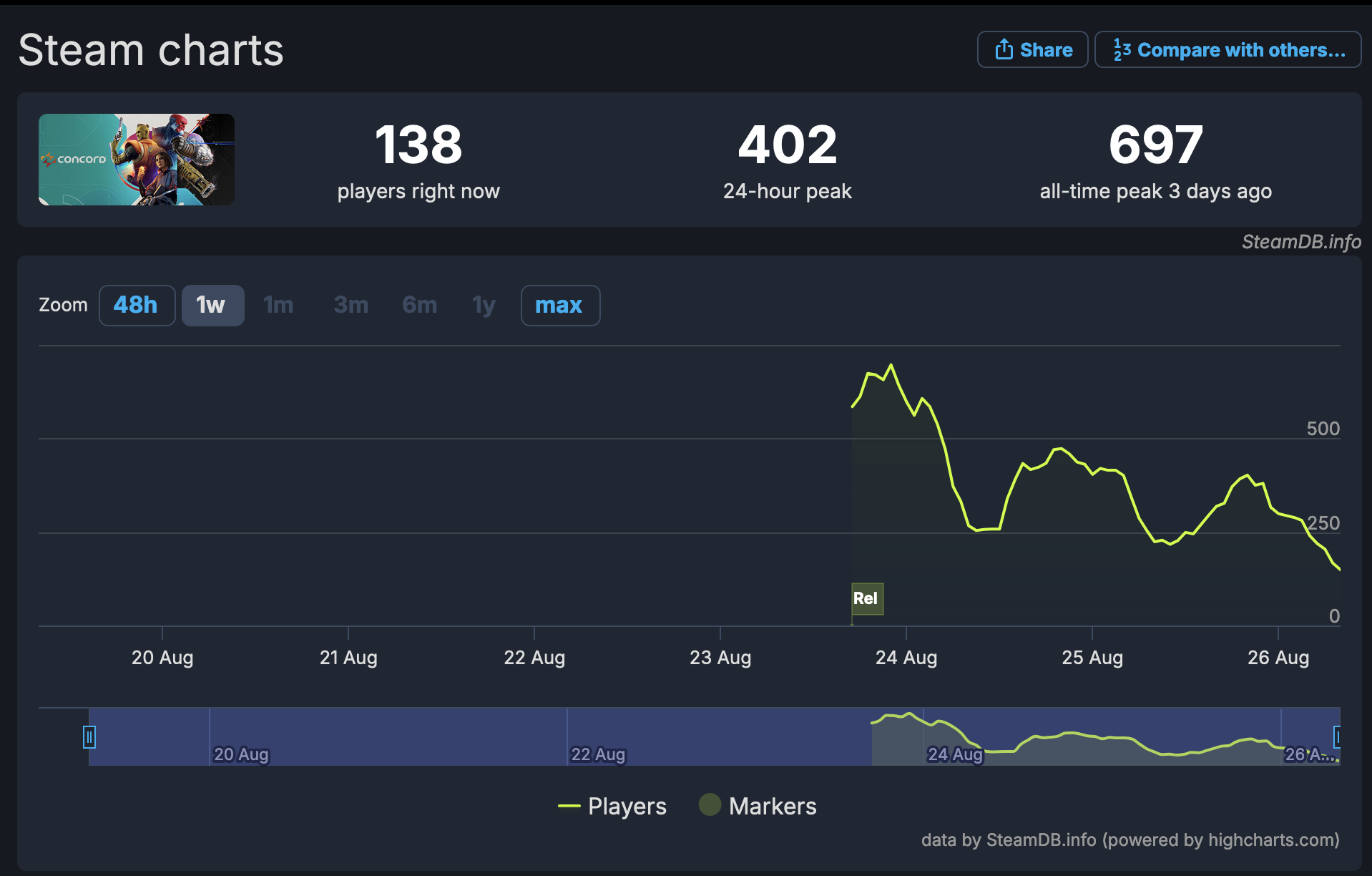
Task: Toggle the Players series in legend
Action: point(627,807)
